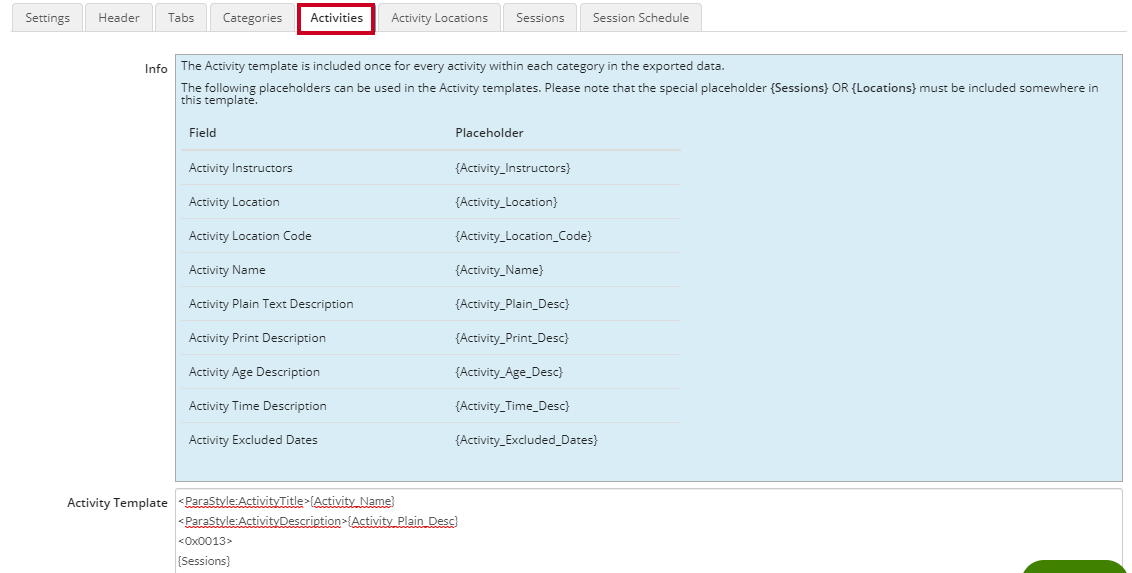Click the Info label
Viewport: 1132px width, 573px height.
click(x=156, y=69)
